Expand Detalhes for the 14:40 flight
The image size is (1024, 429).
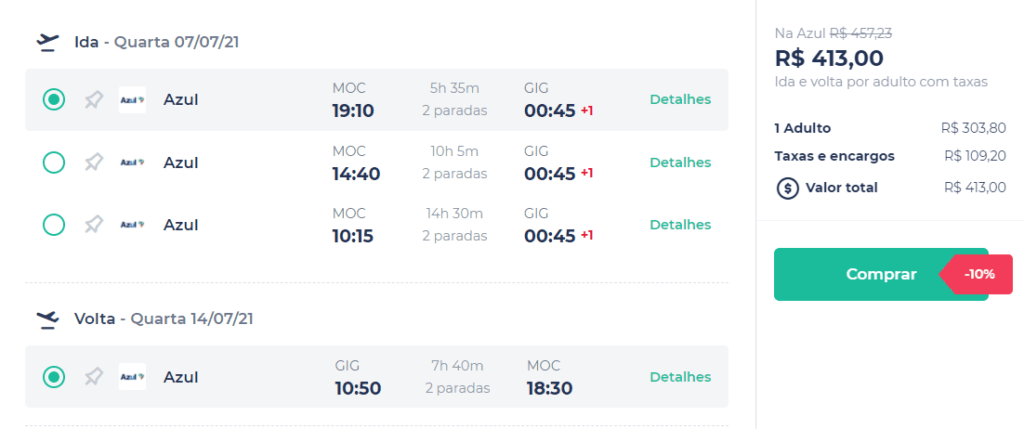(680, 162)
